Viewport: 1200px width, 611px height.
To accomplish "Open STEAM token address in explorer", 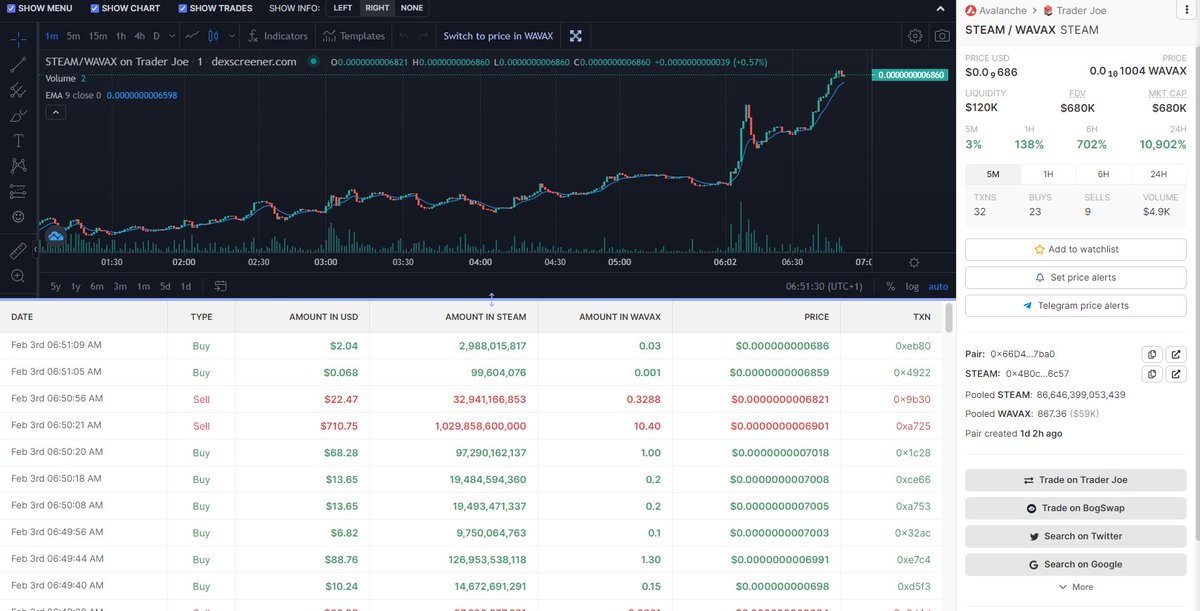I will (1176, 374).
